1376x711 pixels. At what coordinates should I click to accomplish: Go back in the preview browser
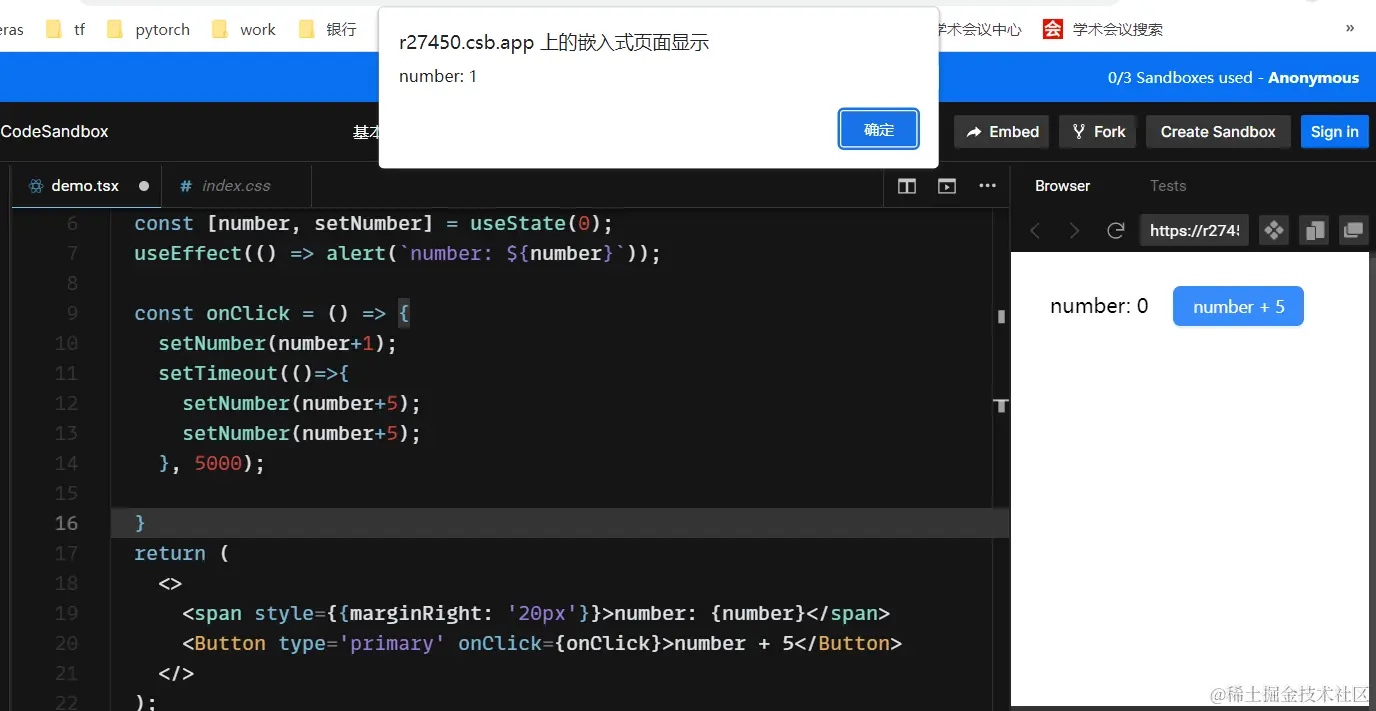click(x=1035, y=231)
